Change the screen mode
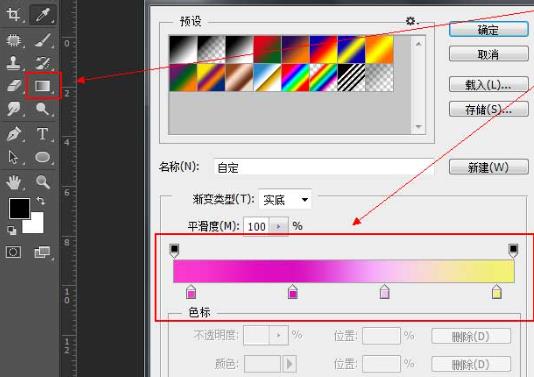This screenshot has height=377, width=534. [x=42, y=252]
